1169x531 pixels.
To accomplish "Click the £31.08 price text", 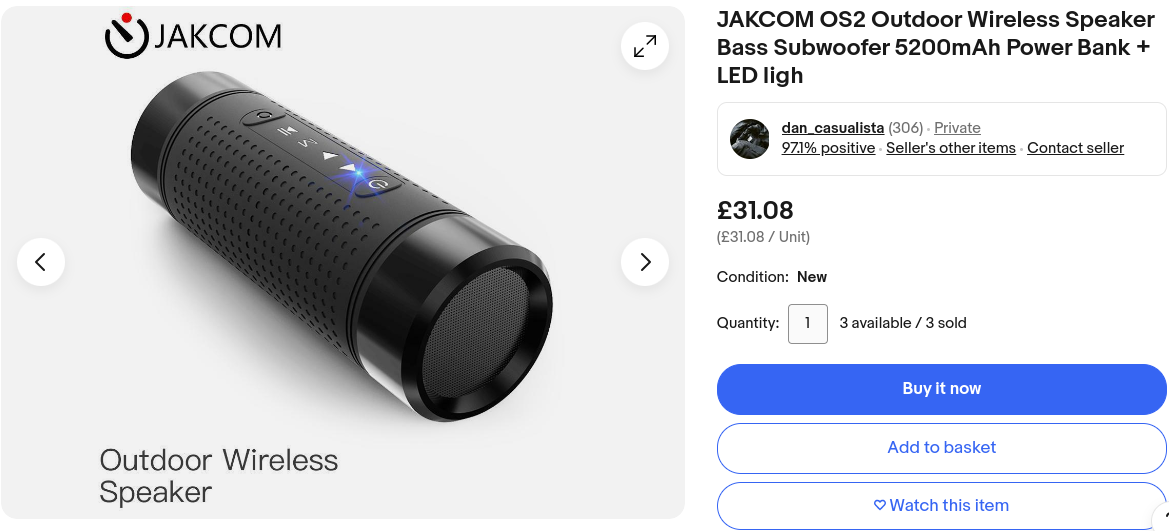I will pyautogui.click(x=755, y=211).
